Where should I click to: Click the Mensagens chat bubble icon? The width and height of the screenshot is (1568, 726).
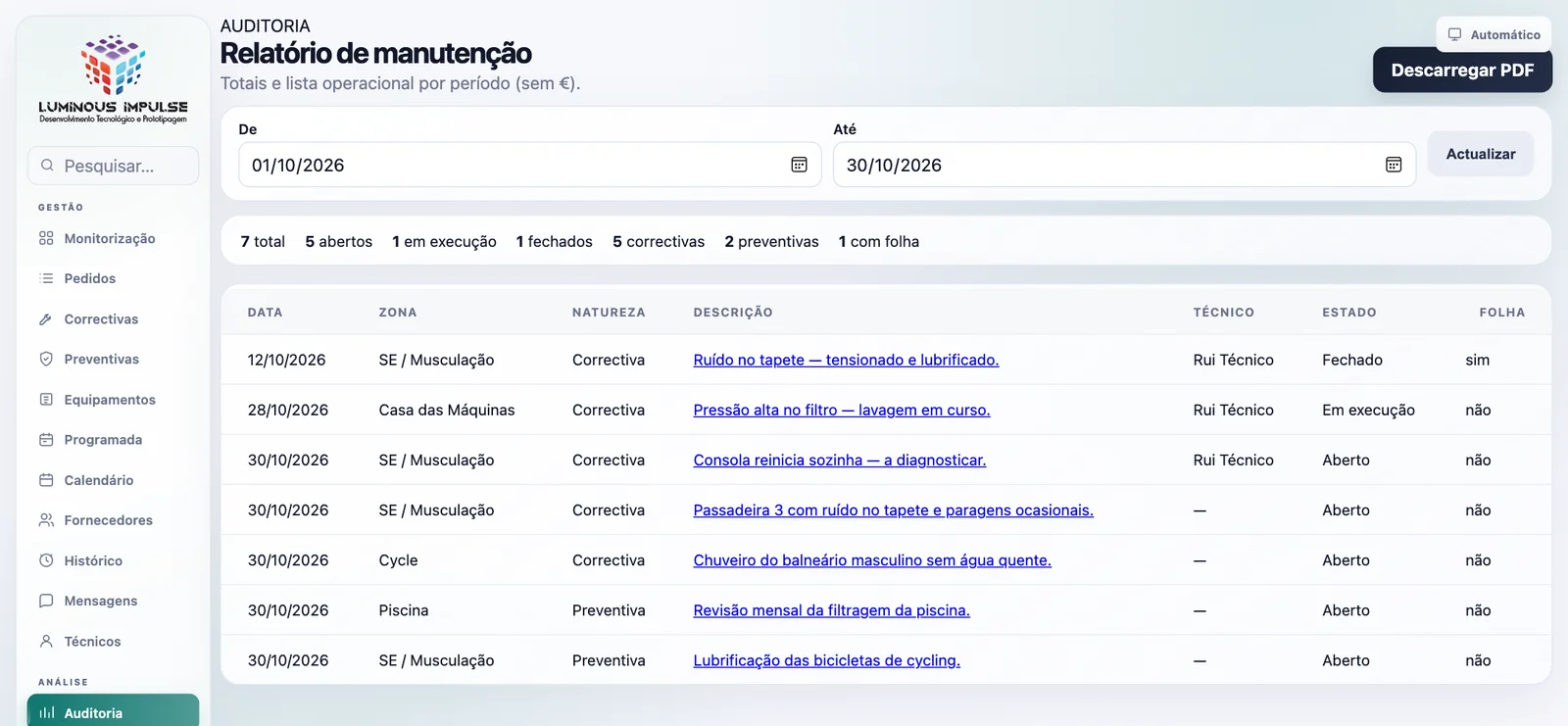tap(46, 601)
